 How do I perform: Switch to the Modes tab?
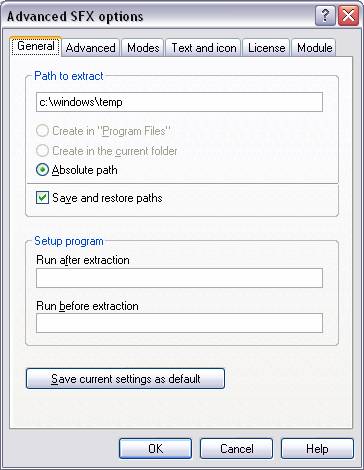click(x=143, y=48)
